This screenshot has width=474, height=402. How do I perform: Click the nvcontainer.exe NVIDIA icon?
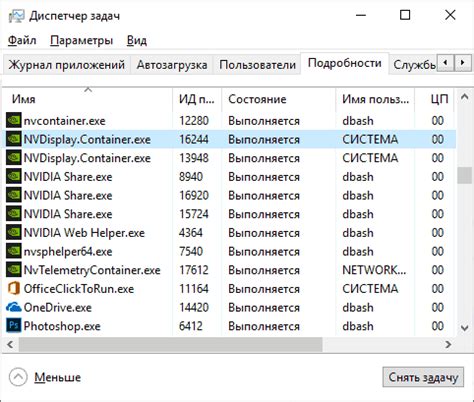tap(14, 120)
